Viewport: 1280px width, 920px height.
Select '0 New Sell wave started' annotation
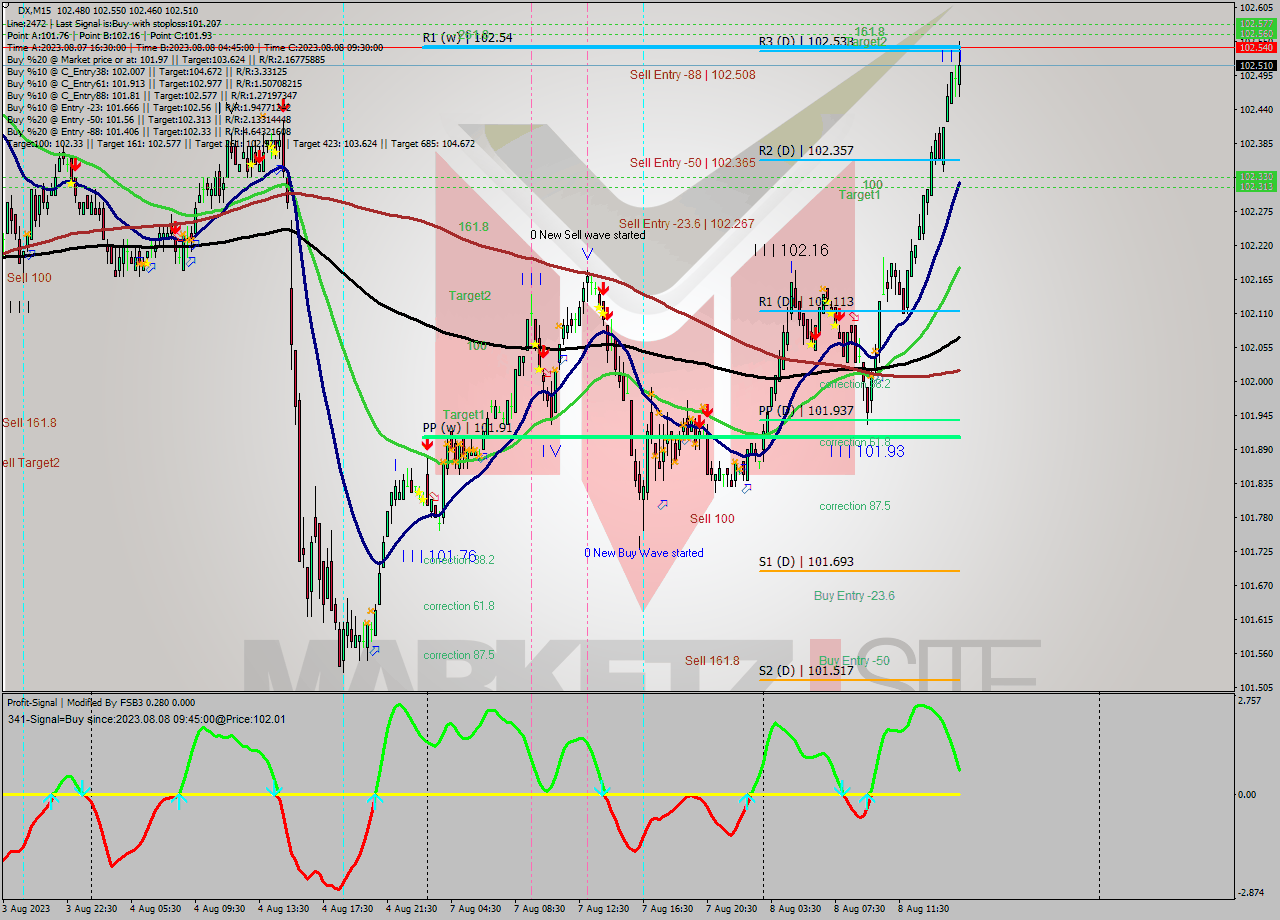[588, 235]
